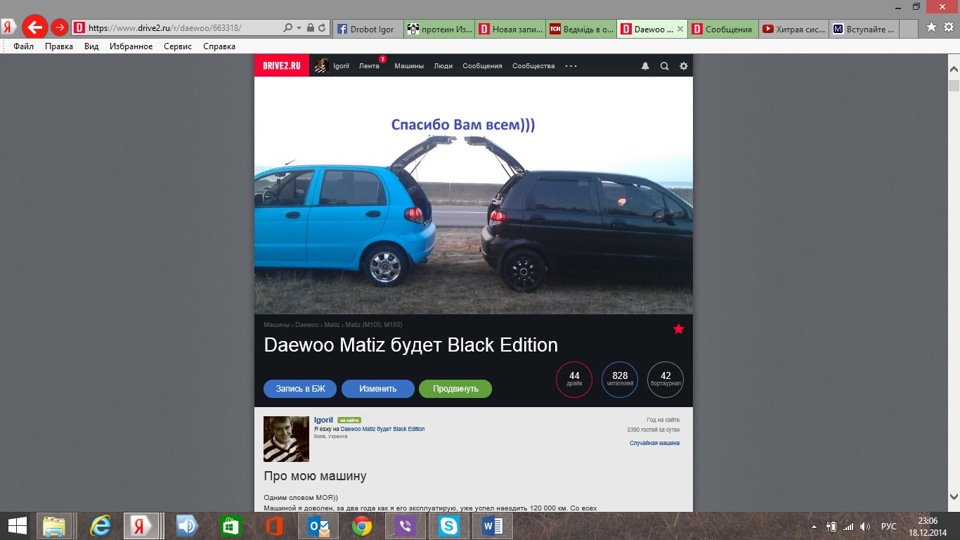Click the browser Back arrow button
The width and height of the screenshot is (960, 540).
click(x=35, y=27)
